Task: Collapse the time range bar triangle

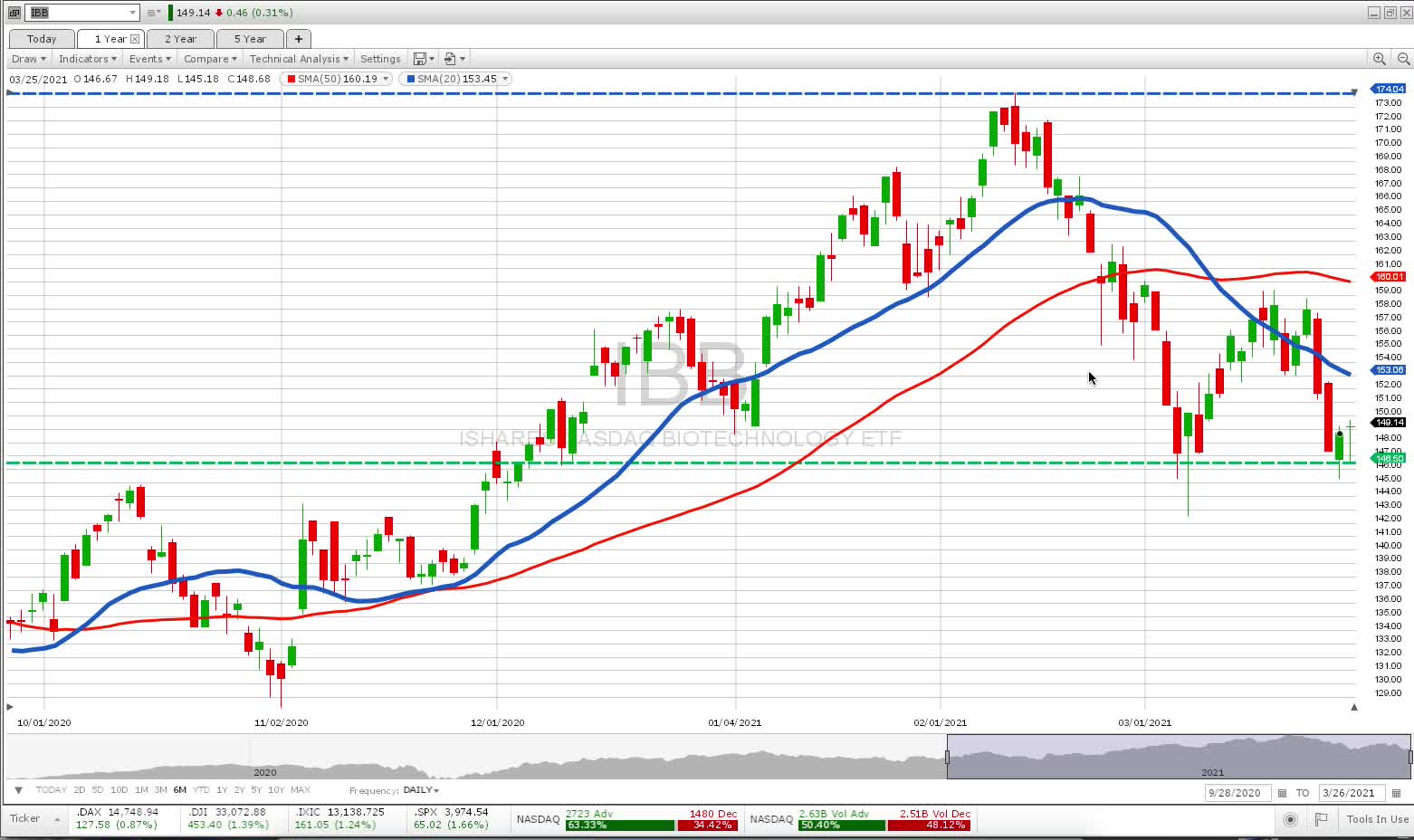Action: pyautogui.click(x=18, y=790)
